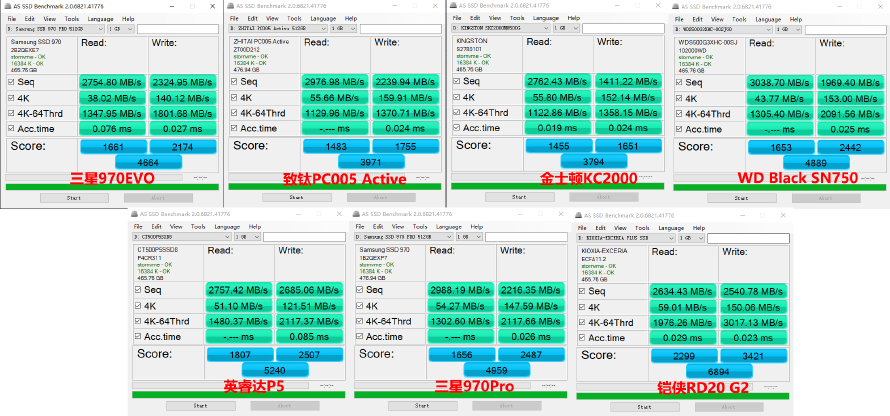The width and height of the screenshot is (890, 416).
Task: Click the empty text field in the Samsung 2B2QEXE7 window
Action: 177,29
